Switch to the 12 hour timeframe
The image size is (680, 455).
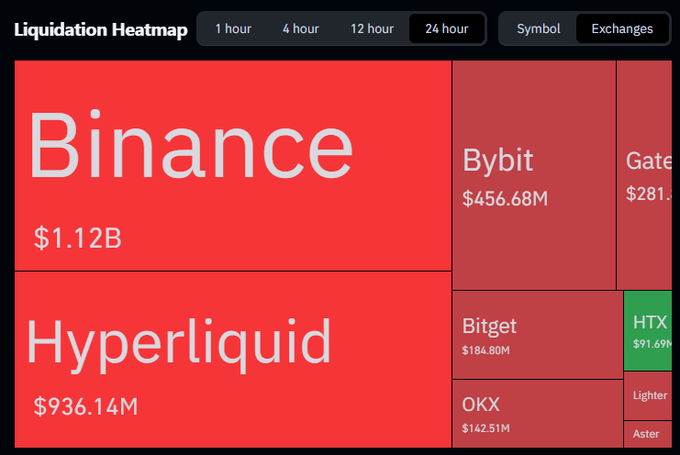tap(372, 29)
